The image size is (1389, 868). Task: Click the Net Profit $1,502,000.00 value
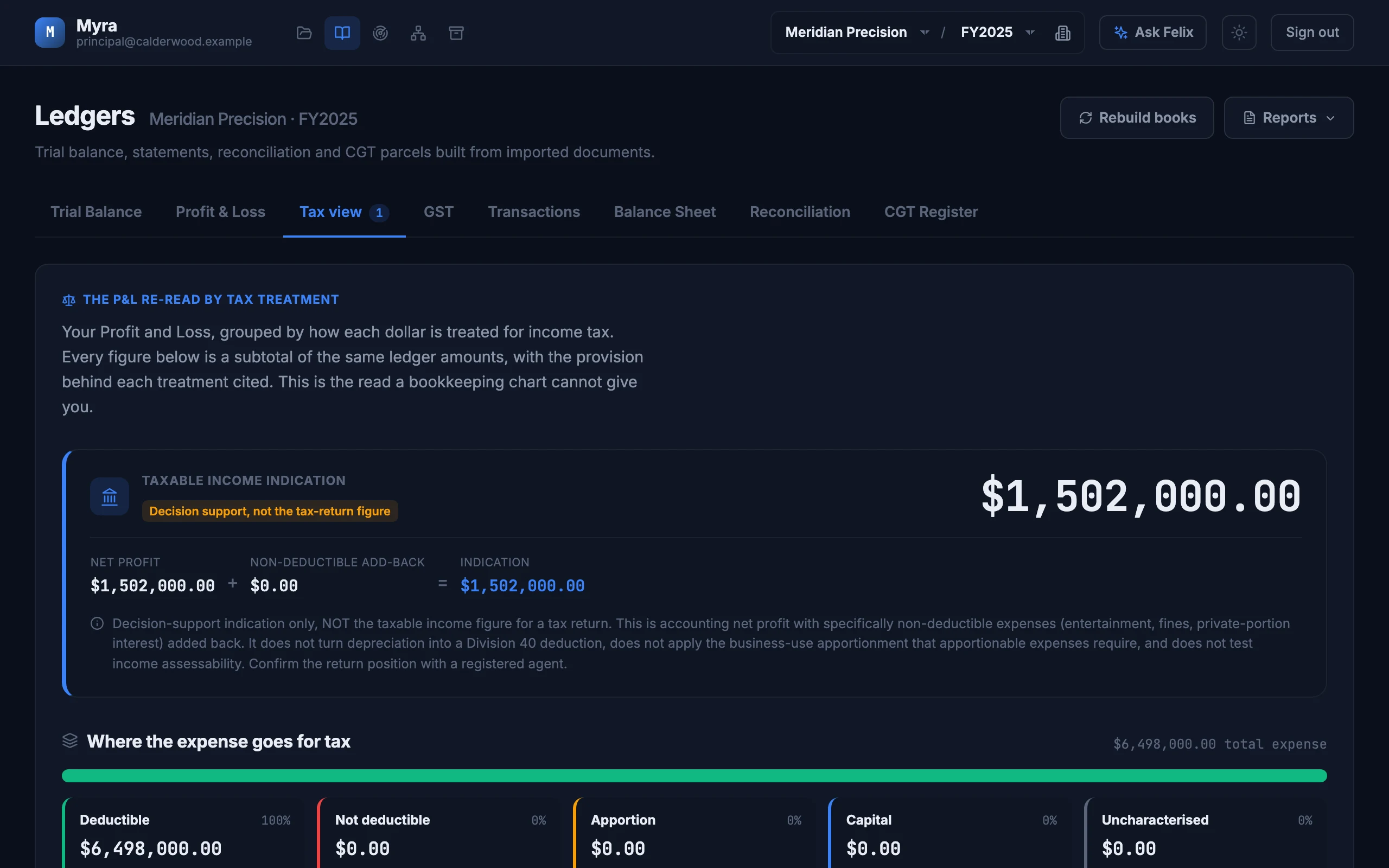point(152,585)
